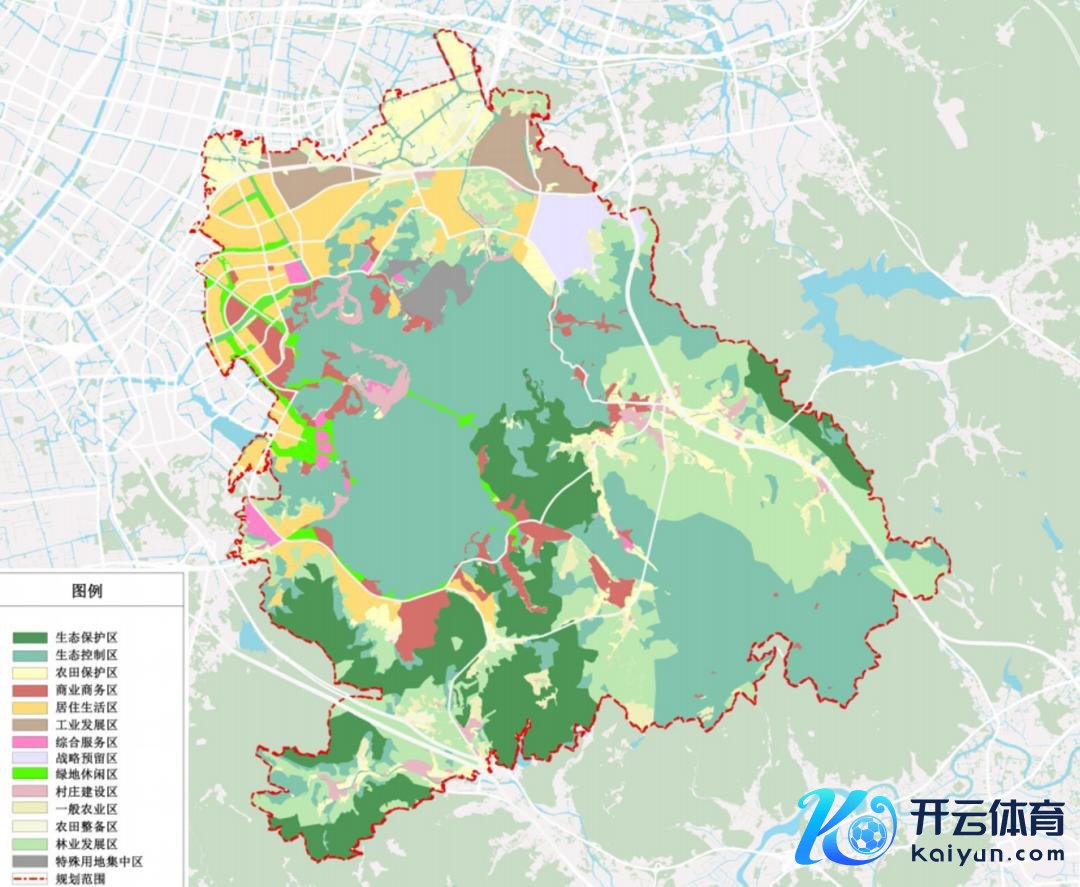Click the pale yellow 农田保护区 swatch
This screenshot has width=1080, height=887.
coord(29,672)
